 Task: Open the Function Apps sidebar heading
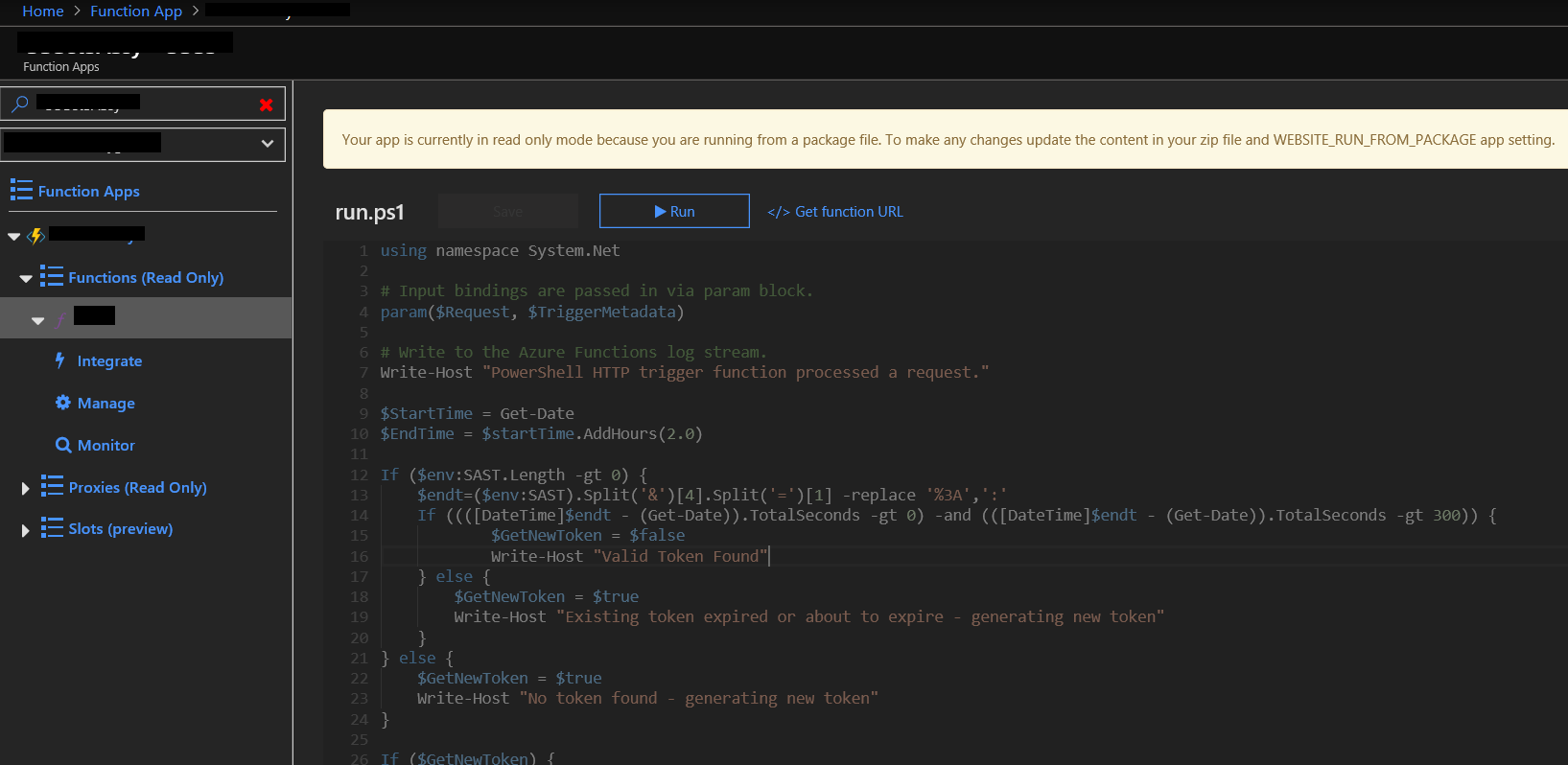coord(89,192)
